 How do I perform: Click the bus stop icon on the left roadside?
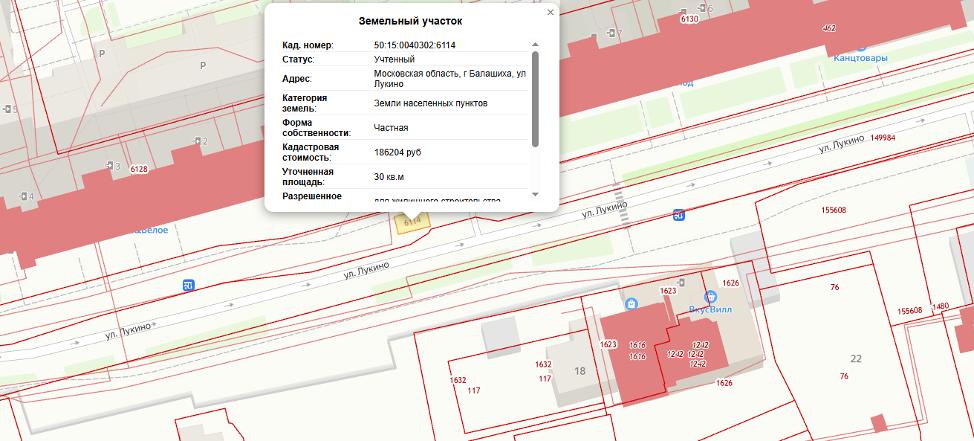click(188, 286)
